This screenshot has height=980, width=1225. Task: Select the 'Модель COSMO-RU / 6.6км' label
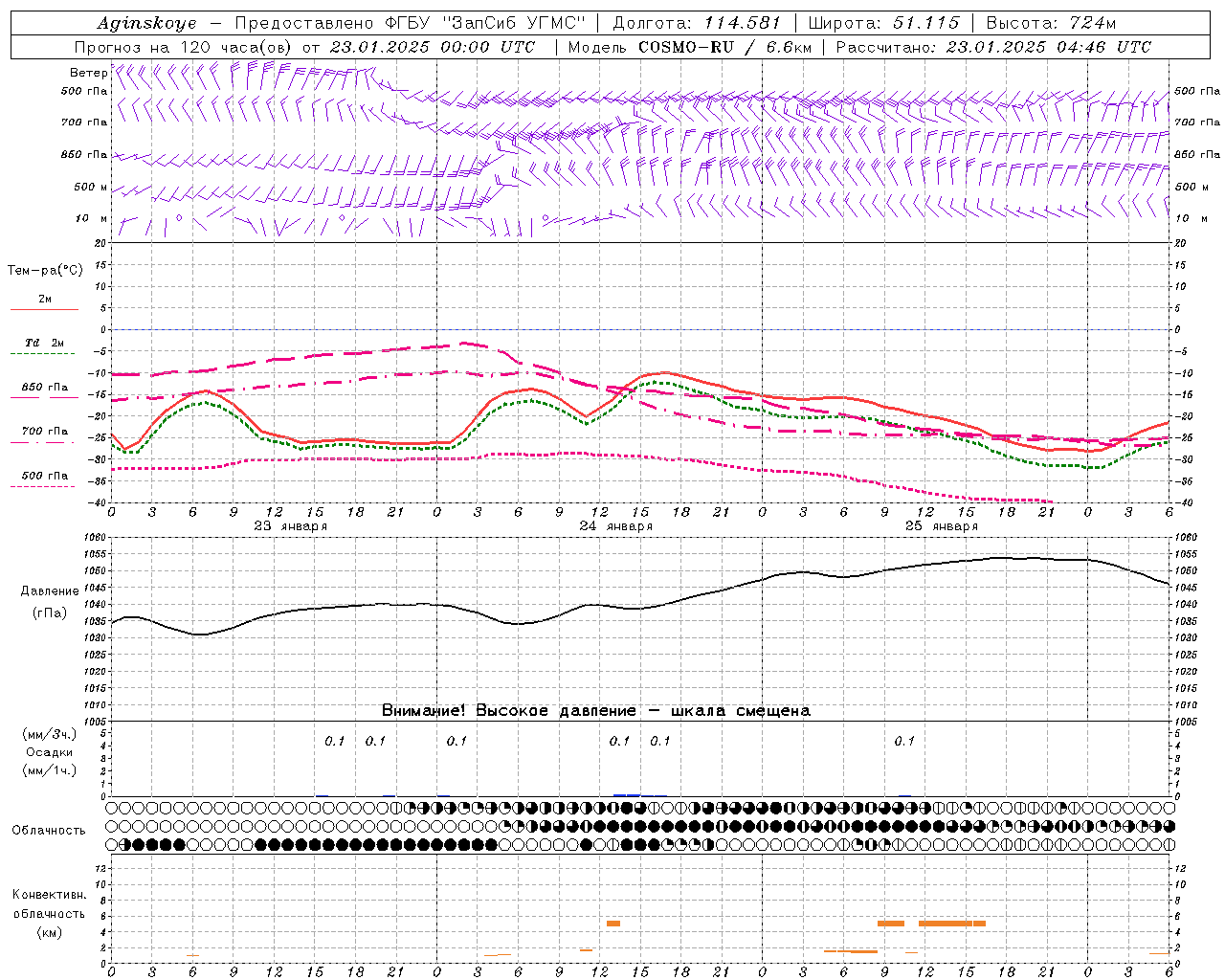tap(689, 47)
